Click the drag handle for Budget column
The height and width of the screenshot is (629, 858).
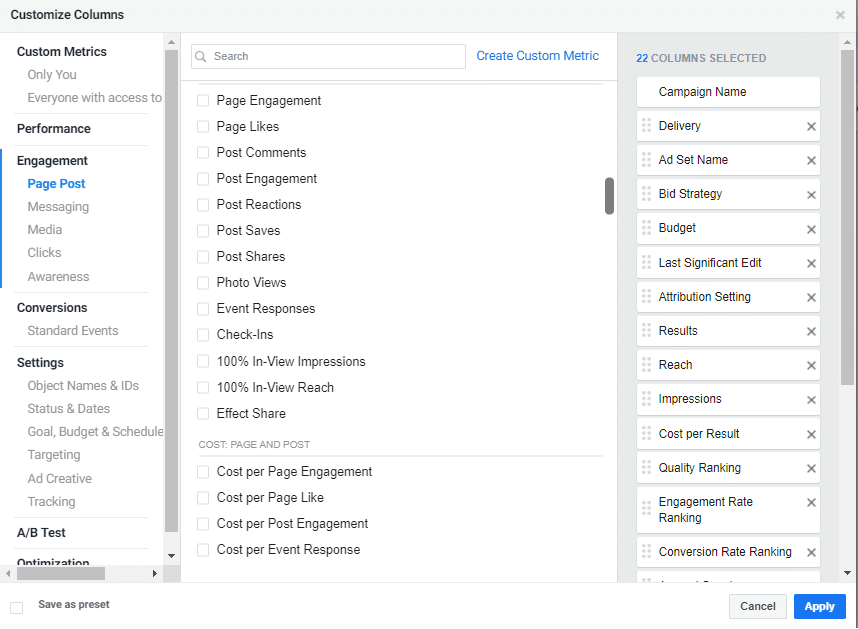(646, 228)
